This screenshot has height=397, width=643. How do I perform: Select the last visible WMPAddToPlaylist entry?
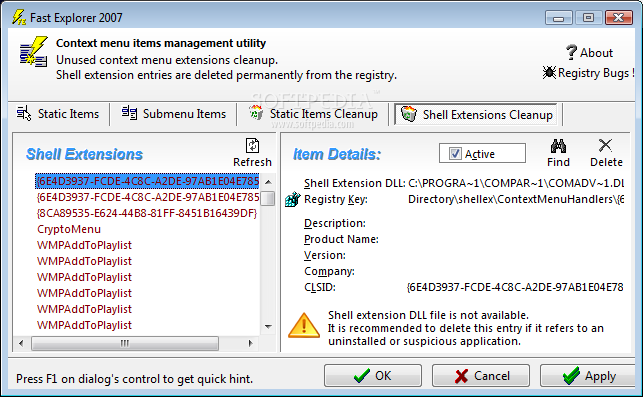84,325
